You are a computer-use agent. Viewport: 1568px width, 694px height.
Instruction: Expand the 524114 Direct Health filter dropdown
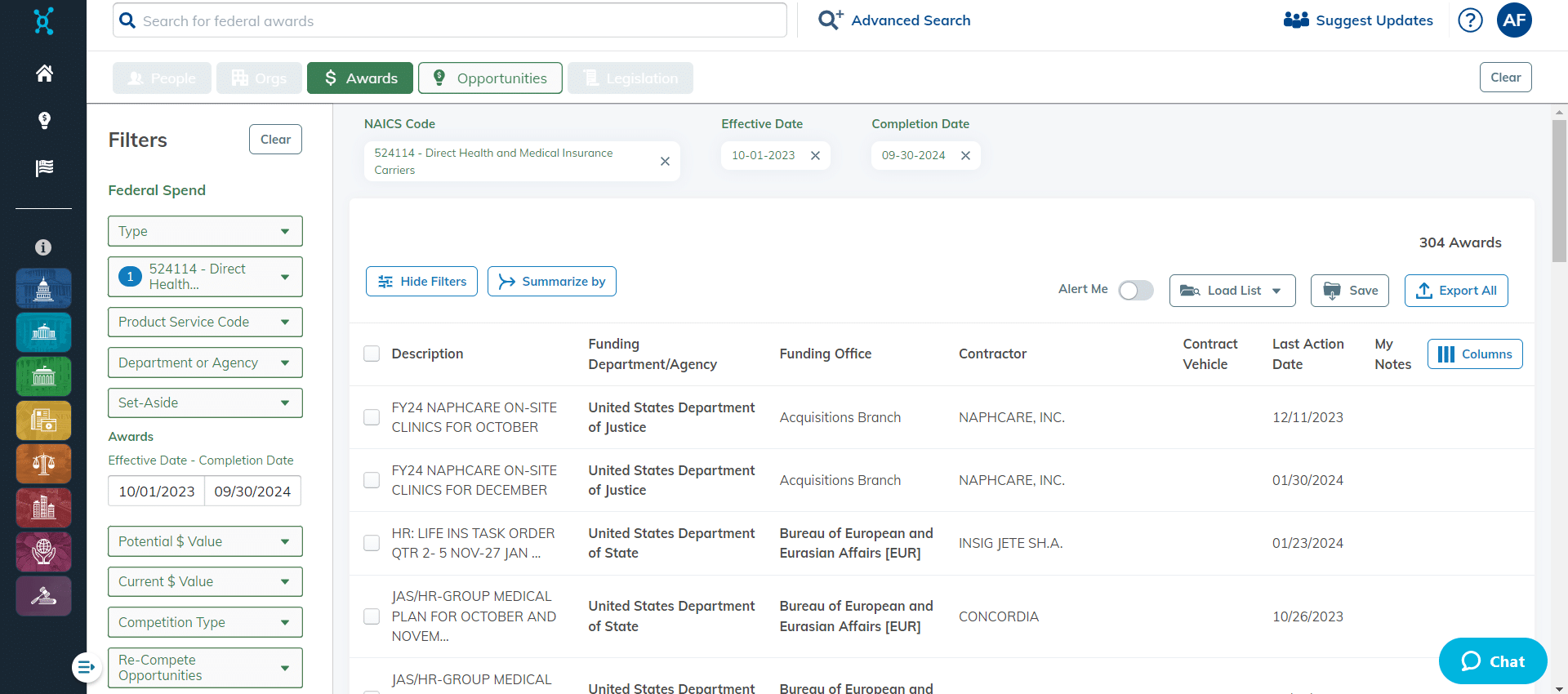205,277
